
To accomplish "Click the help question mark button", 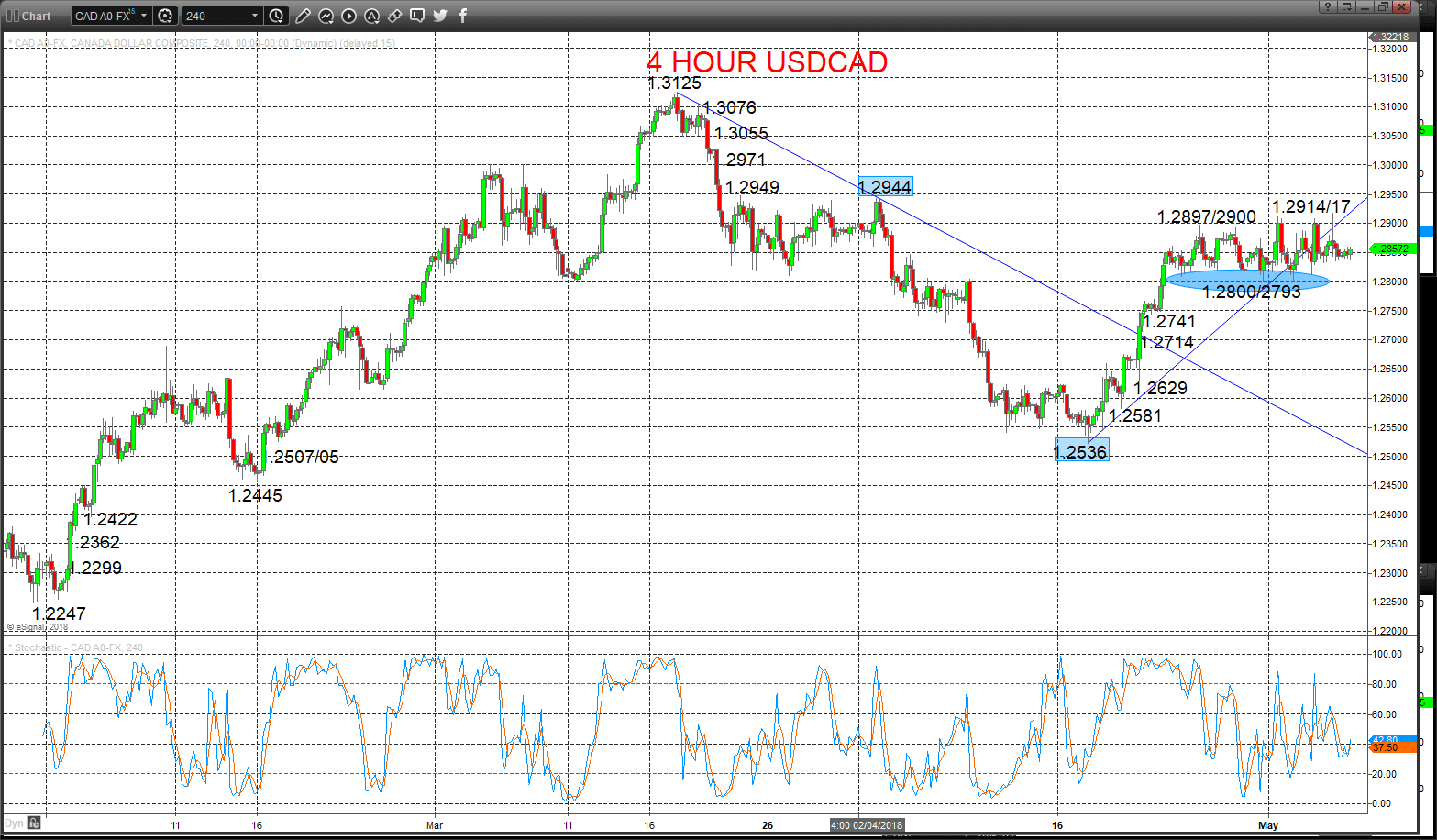I will pyautogui.click(x=1327, y=6).
